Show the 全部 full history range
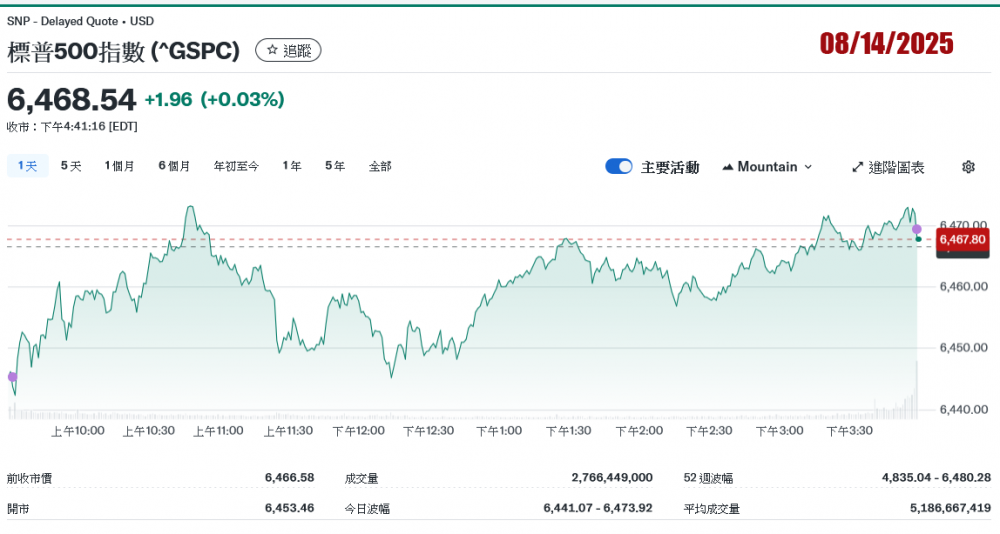The image size is (1000, 534). [x=380, y=166]
